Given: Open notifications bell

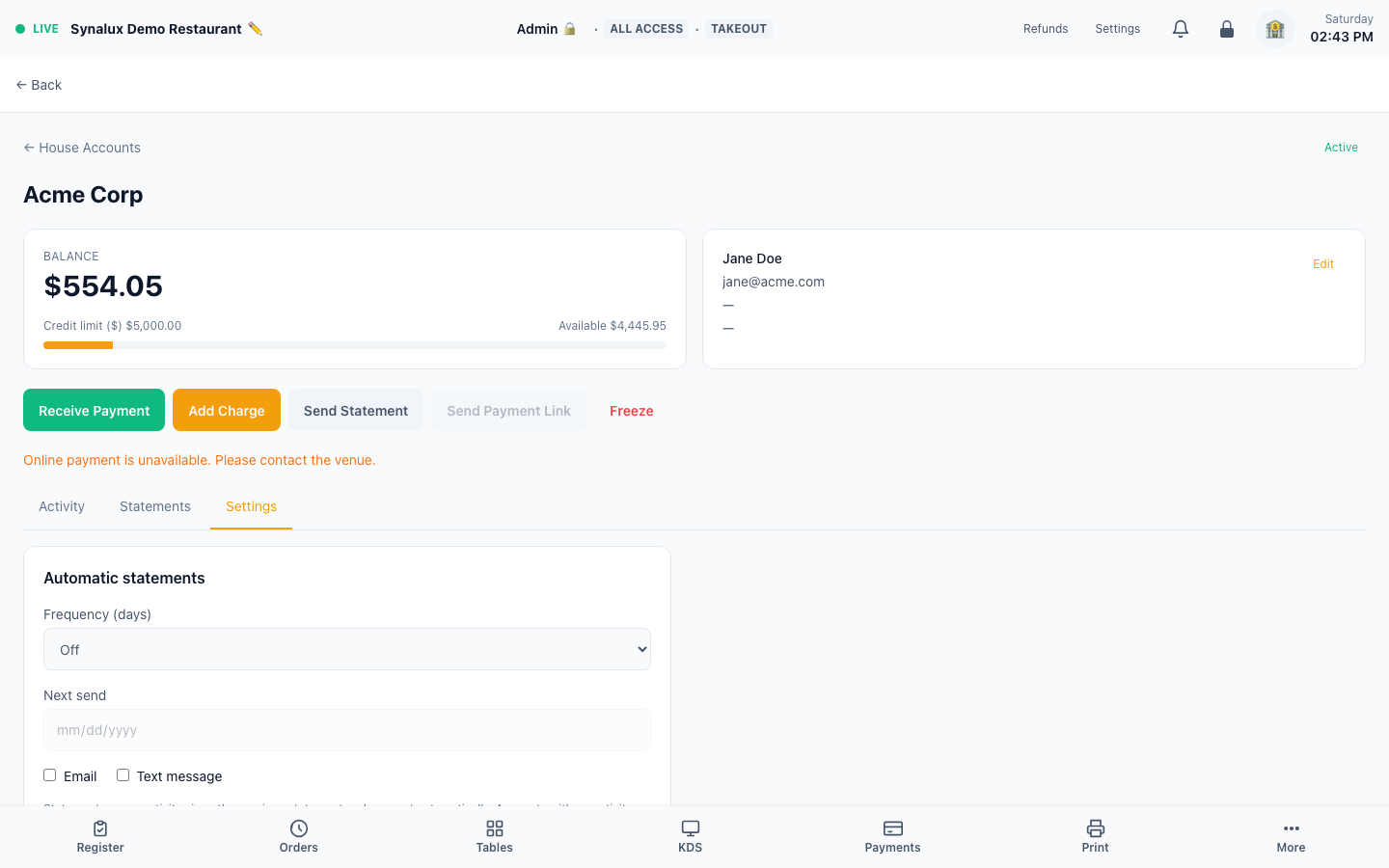Looking at the screenshot, I should (x=1181, y=29).
